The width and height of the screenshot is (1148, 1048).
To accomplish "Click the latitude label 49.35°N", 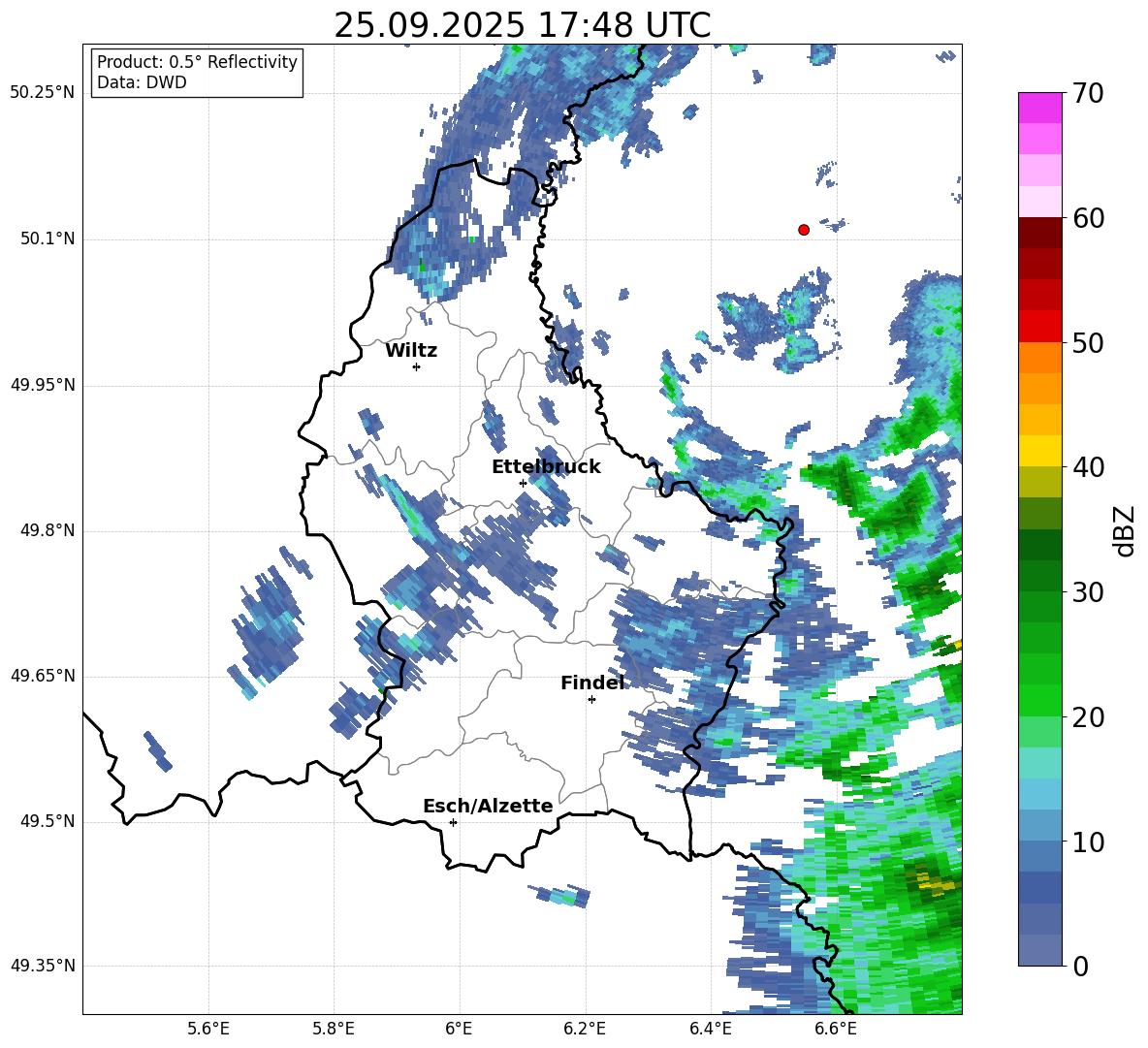I will pos(43,966).
